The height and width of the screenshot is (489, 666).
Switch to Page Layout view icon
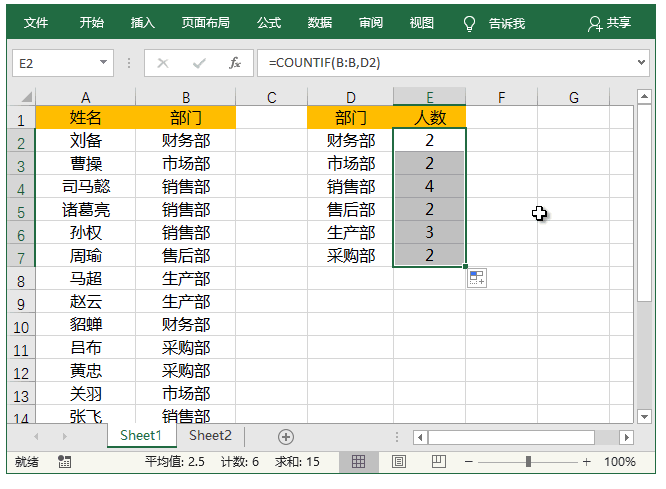[x=398, y=462]
